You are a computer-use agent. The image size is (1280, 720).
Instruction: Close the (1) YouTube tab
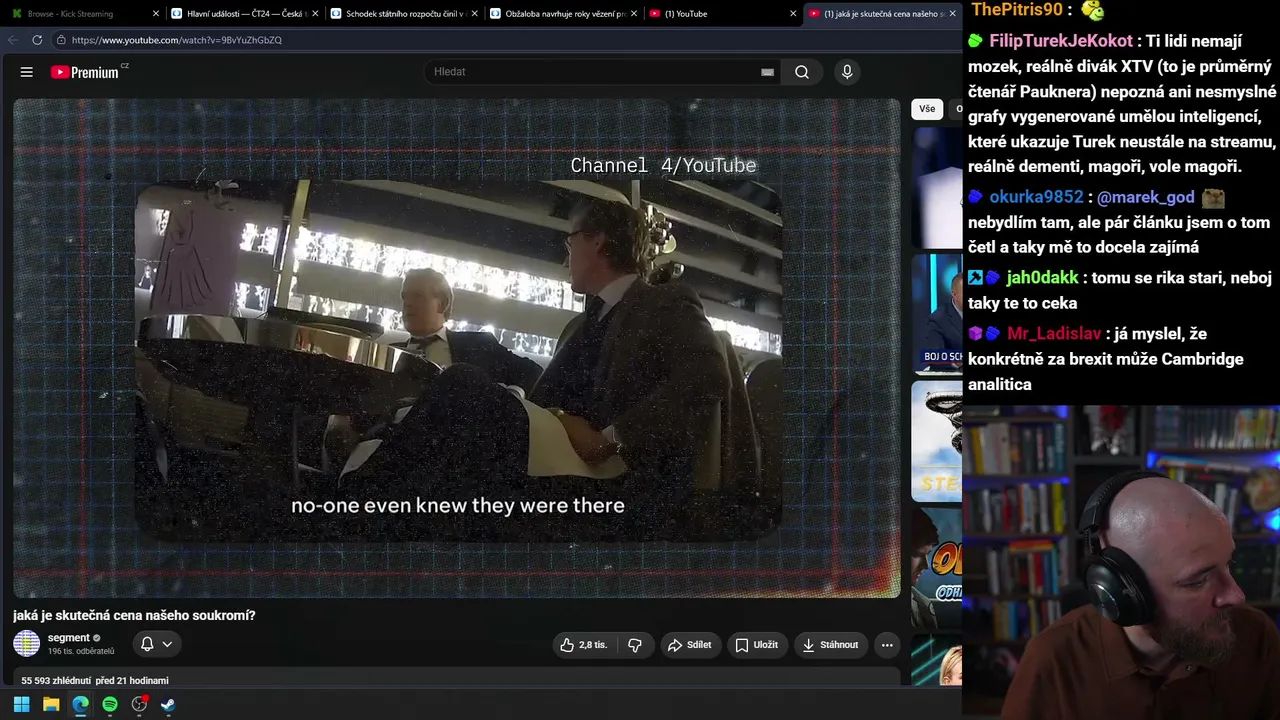click(x=794, y=14)
